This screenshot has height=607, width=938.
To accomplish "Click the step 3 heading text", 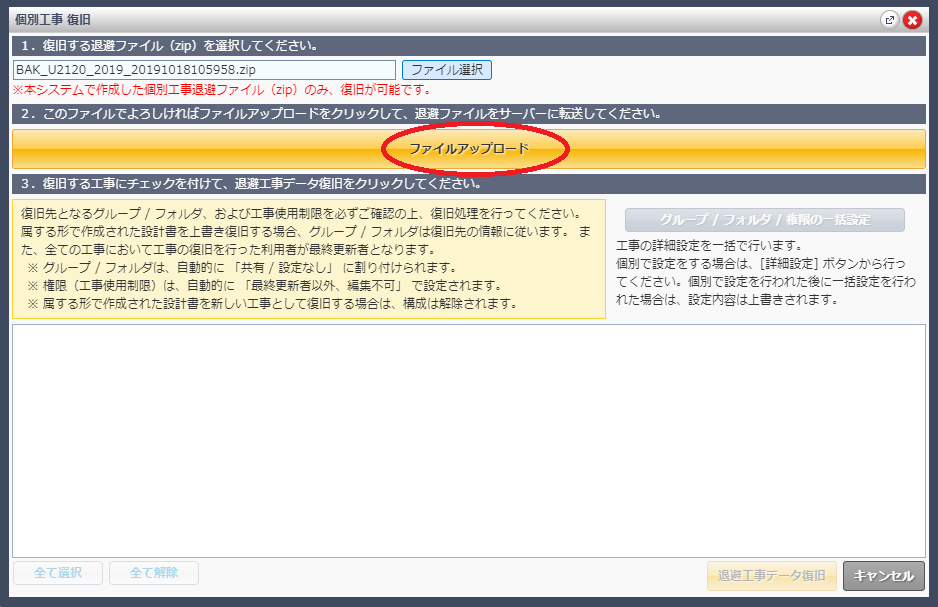I will coord(251,184).
